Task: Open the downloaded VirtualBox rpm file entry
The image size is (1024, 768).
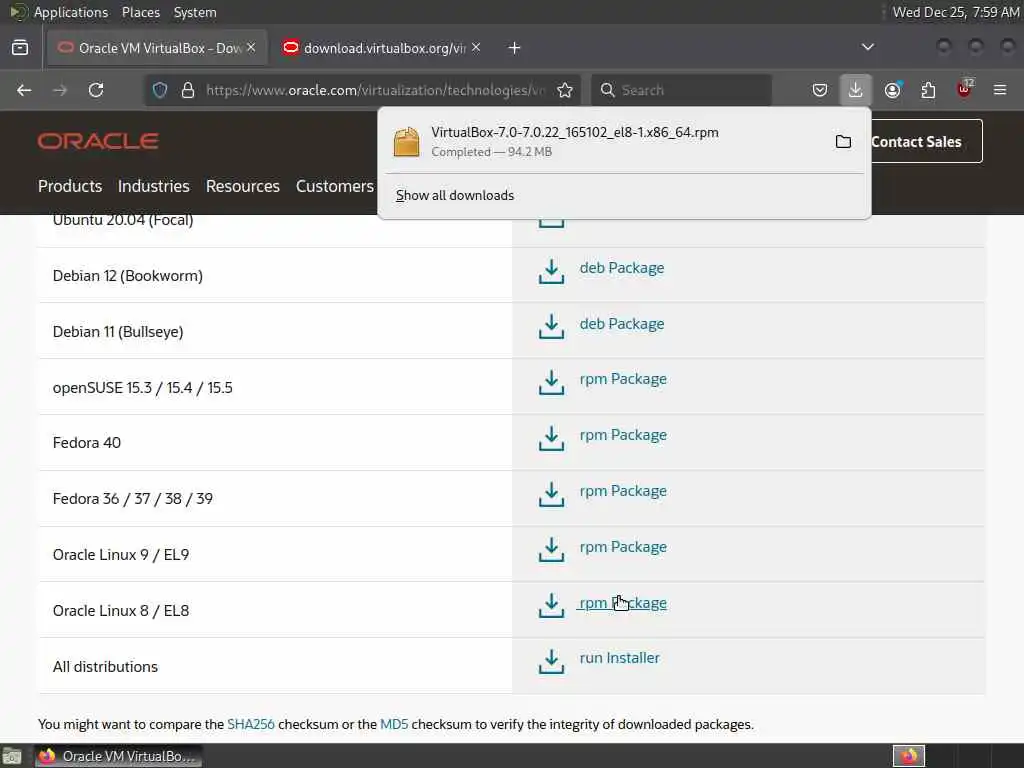Action: 607,142
